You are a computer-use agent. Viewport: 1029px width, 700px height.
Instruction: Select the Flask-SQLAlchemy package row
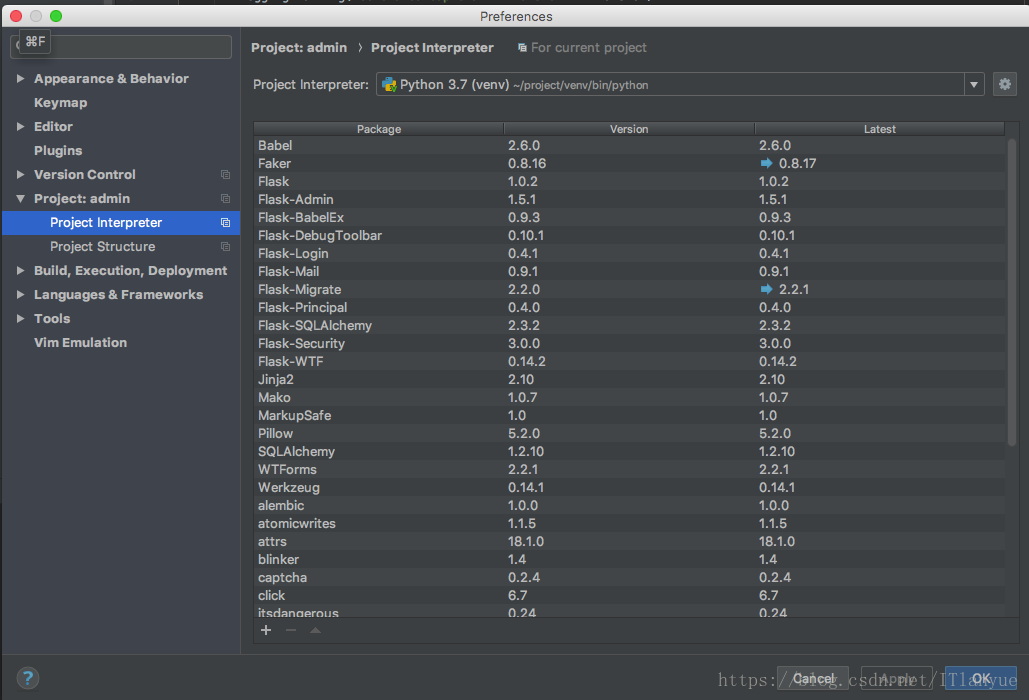point(629,325)
